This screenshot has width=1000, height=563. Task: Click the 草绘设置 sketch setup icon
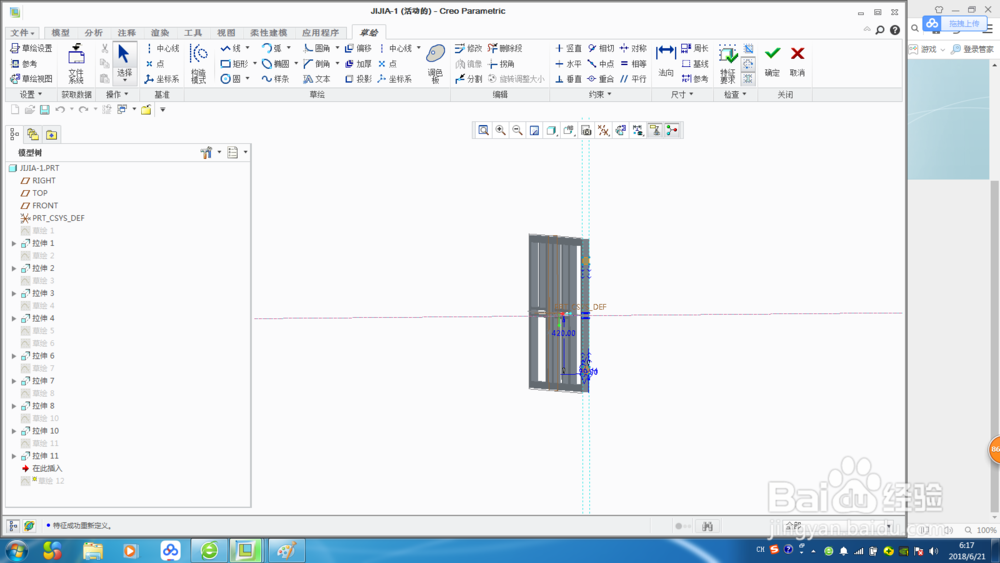[31, 48]
